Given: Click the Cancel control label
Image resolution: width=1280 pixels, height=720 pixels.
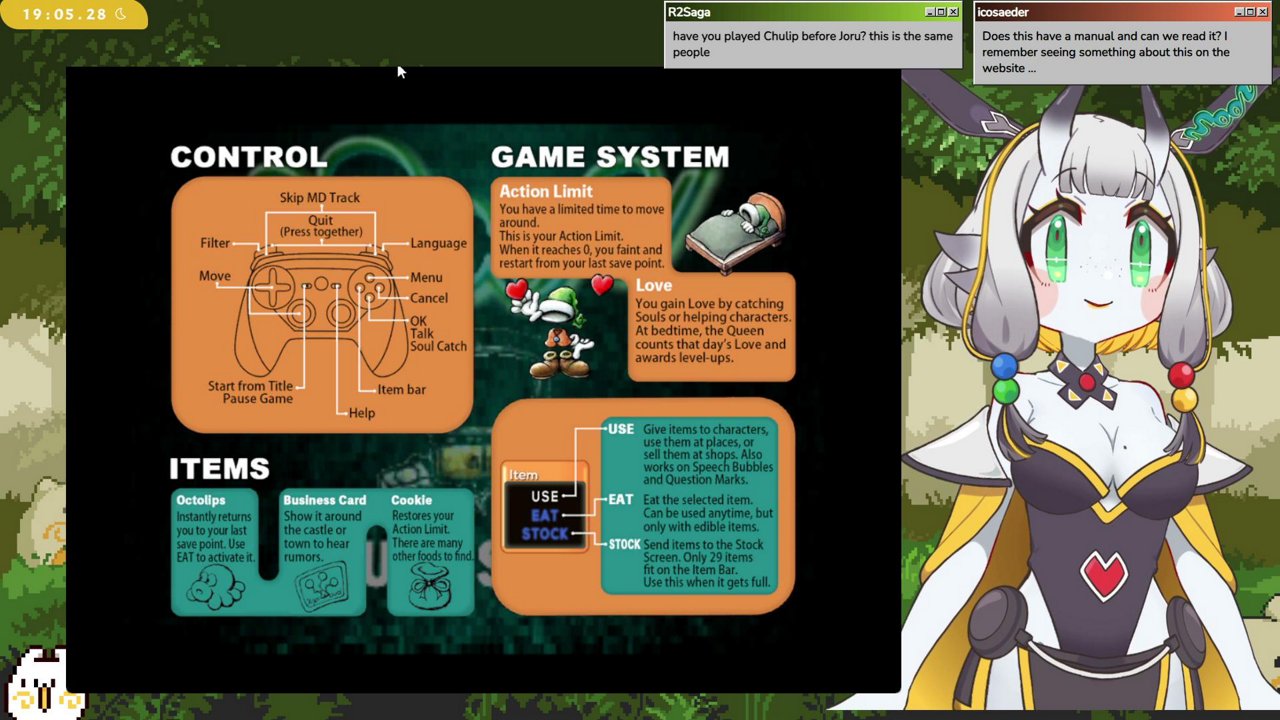Looking at the screenshot, I should (429, 298).
